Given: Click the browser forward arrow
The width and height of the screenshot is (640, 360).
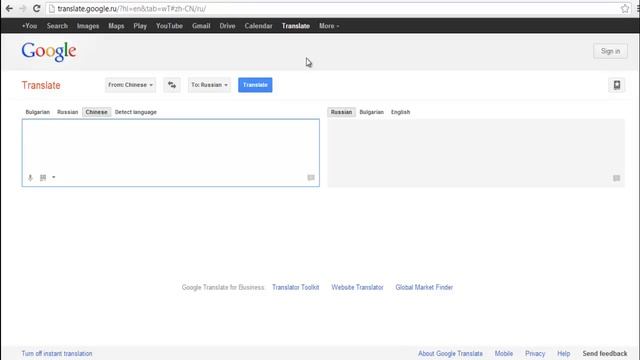Looking at the screenshot, I should [23, 9].
